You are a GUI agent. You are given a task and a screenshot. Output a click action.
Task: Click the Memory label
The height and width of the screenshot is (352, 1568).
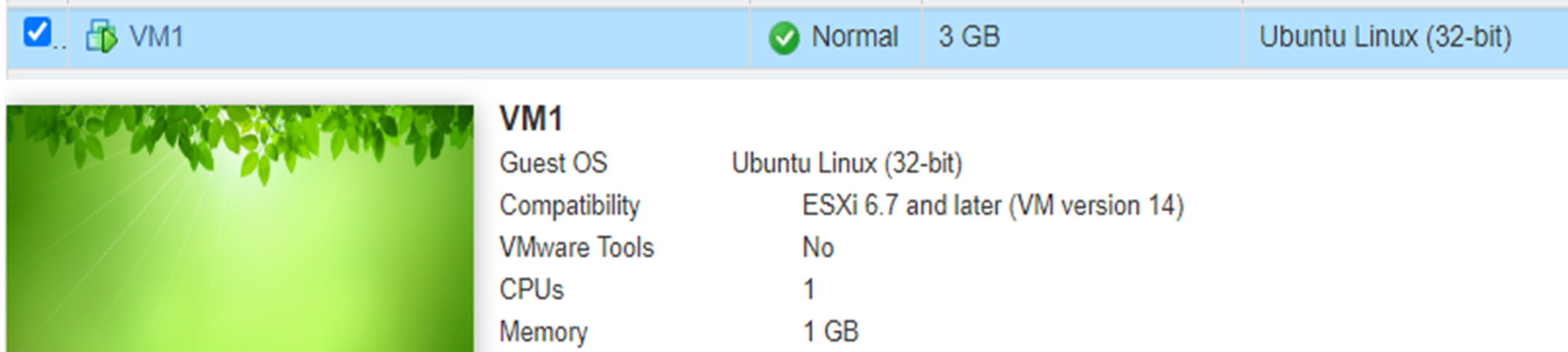point(543,332)
